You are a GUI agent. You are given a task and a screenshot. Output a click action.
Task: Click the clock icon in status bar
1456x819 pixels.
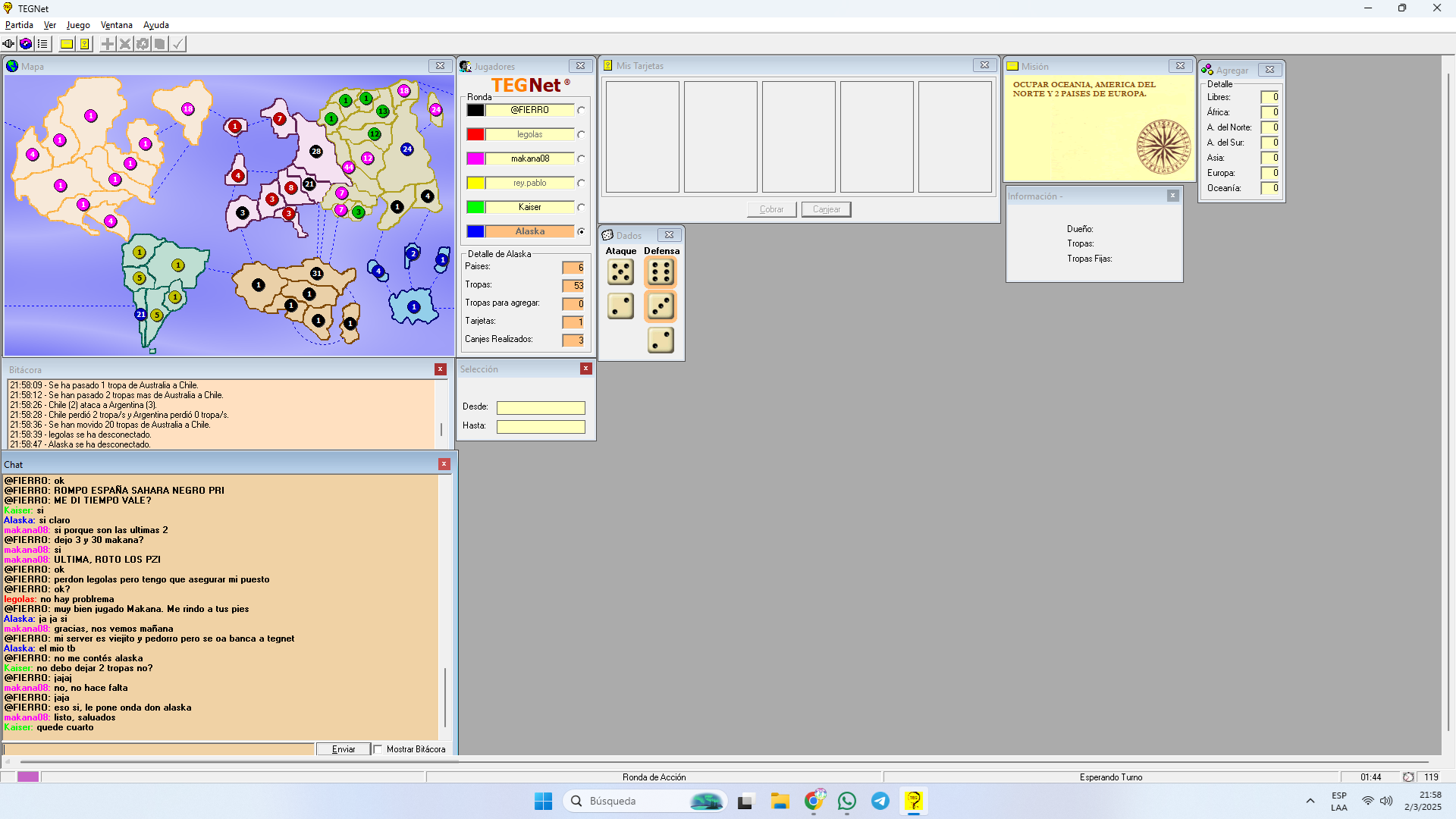1408,777
